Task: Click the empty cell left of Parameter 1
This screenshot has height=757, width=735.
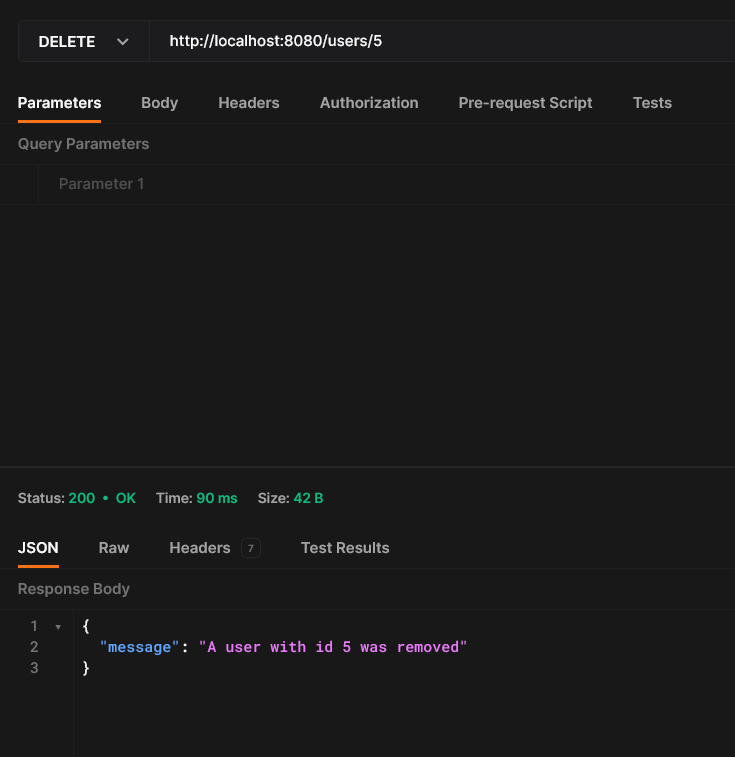Action: (19, 184)
